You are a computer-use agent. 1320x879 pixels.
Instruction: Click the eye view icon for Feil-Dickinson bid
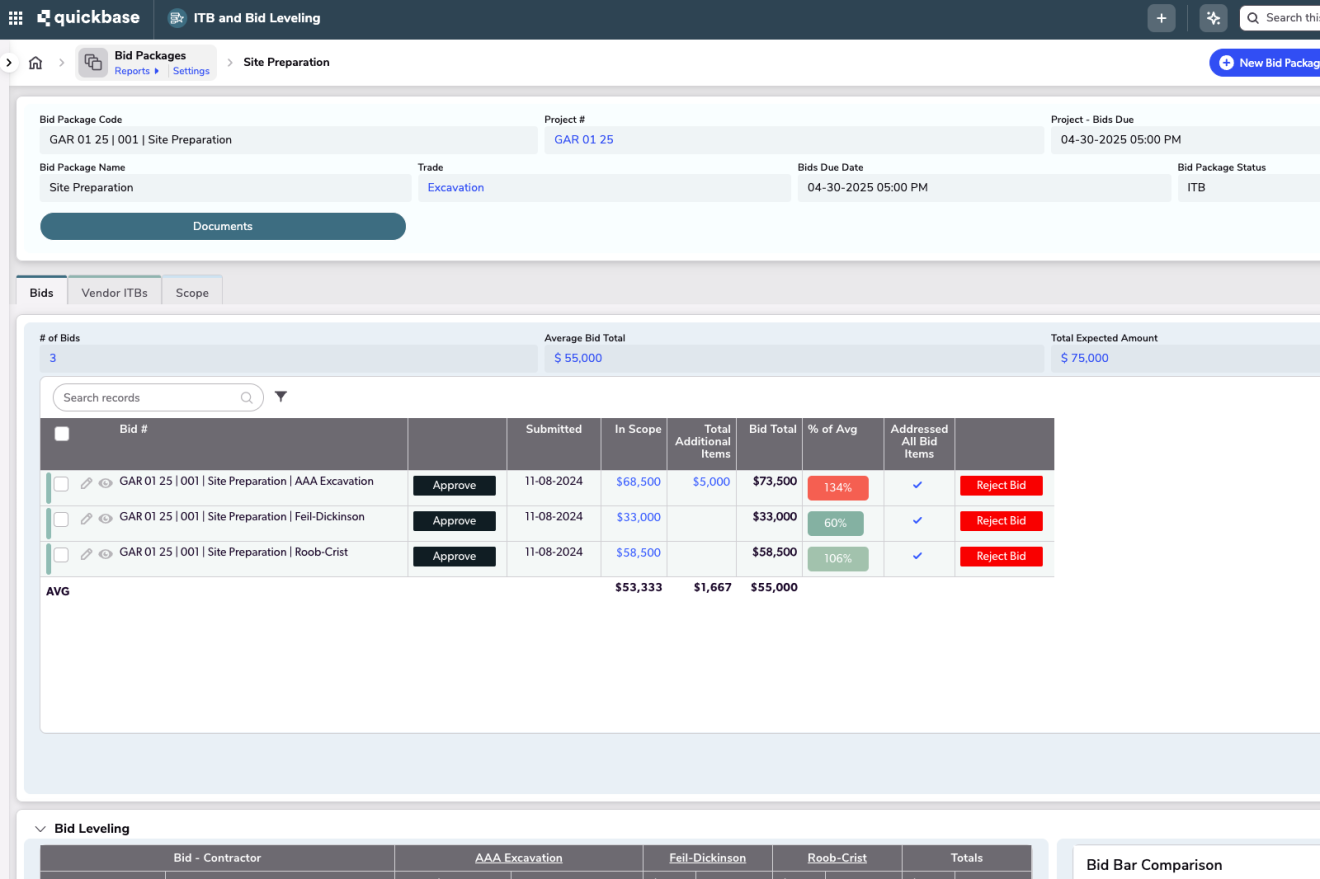click(105, 520)
